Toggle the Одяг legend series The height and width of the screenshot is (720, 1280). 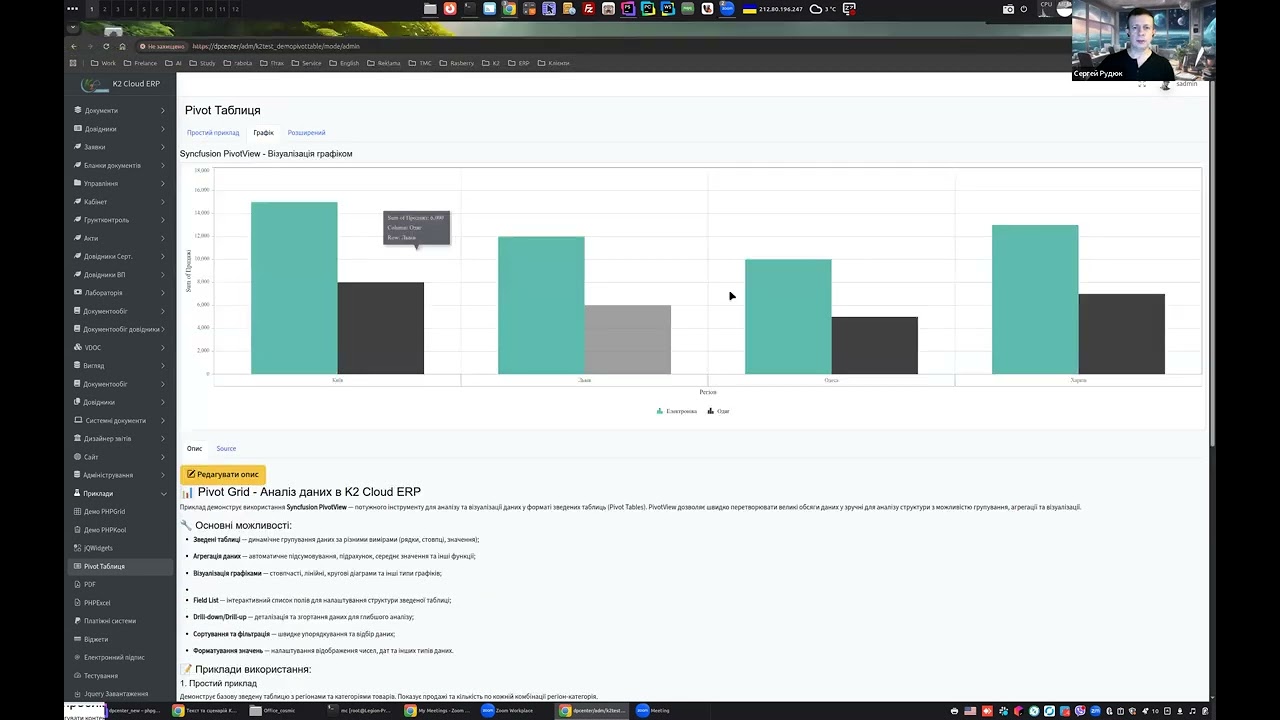(719, 411)
